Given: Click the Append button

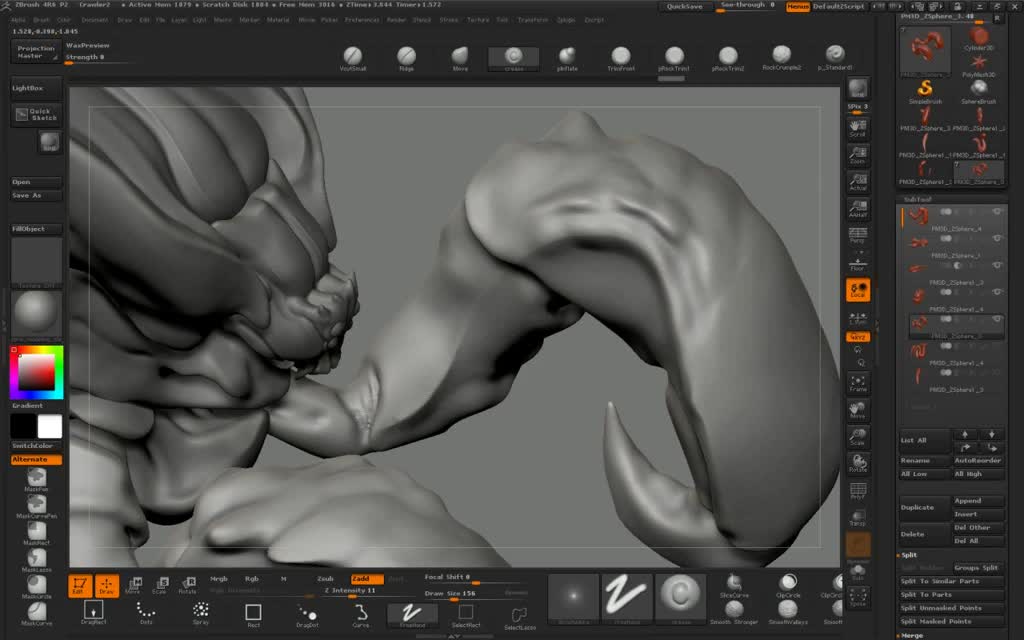Looking at the screenshot, I should click(978, 501).
